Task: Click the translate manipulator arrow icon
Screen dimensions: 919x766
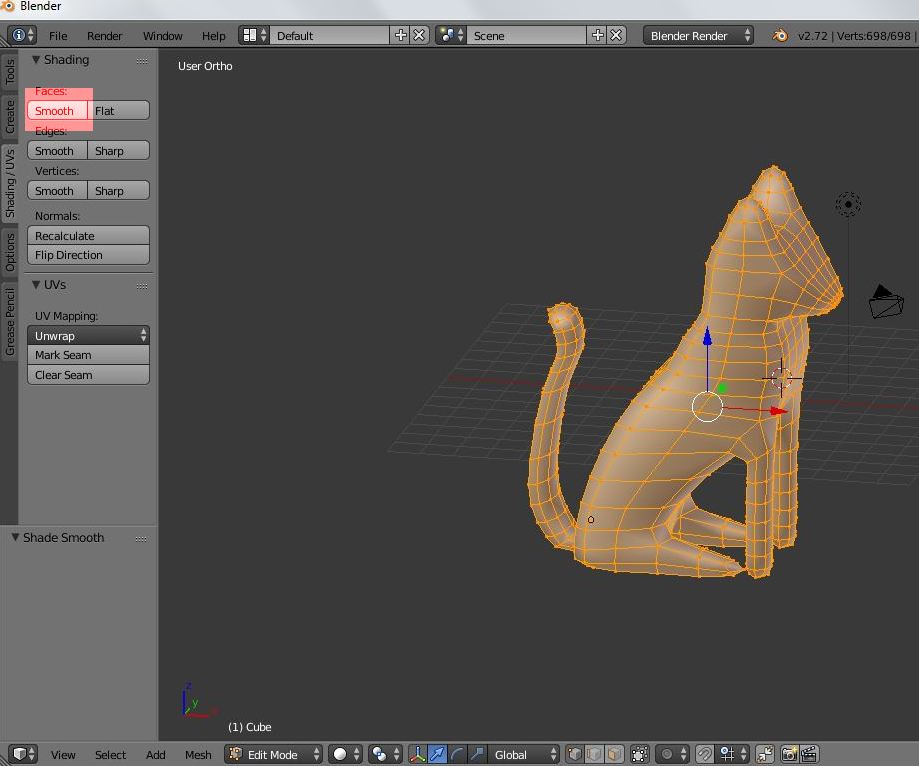Action: [x=437, y=754]
